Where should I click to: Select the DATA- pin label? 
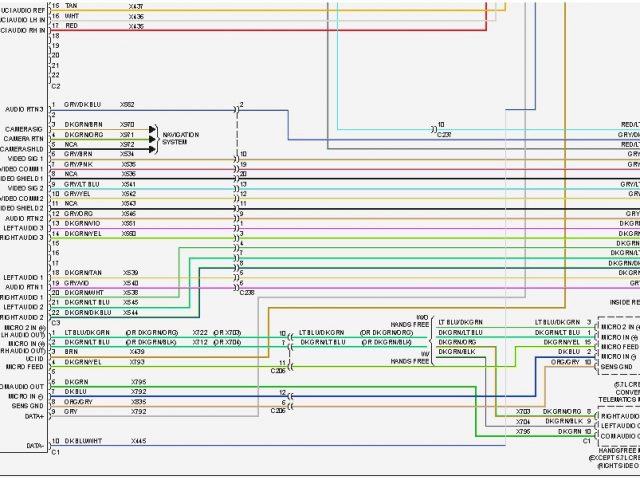point(34,444)
